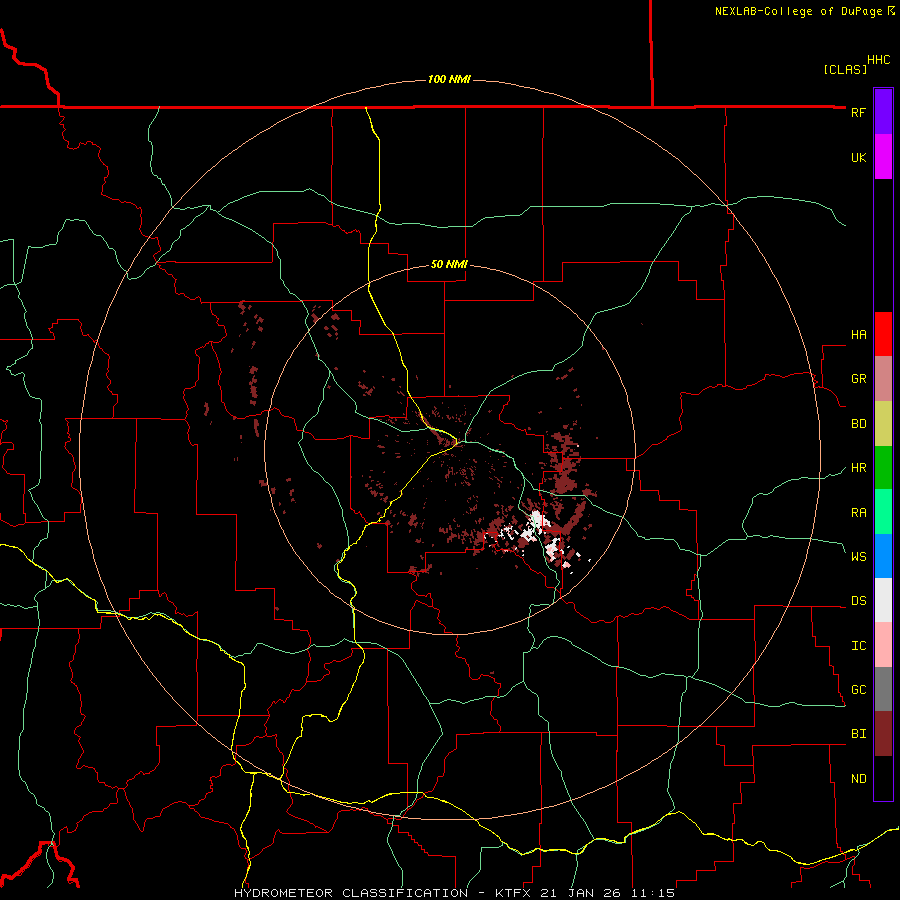Click the BI legend label
This screenshot has height=900, width=900.
tap(858, 734)
